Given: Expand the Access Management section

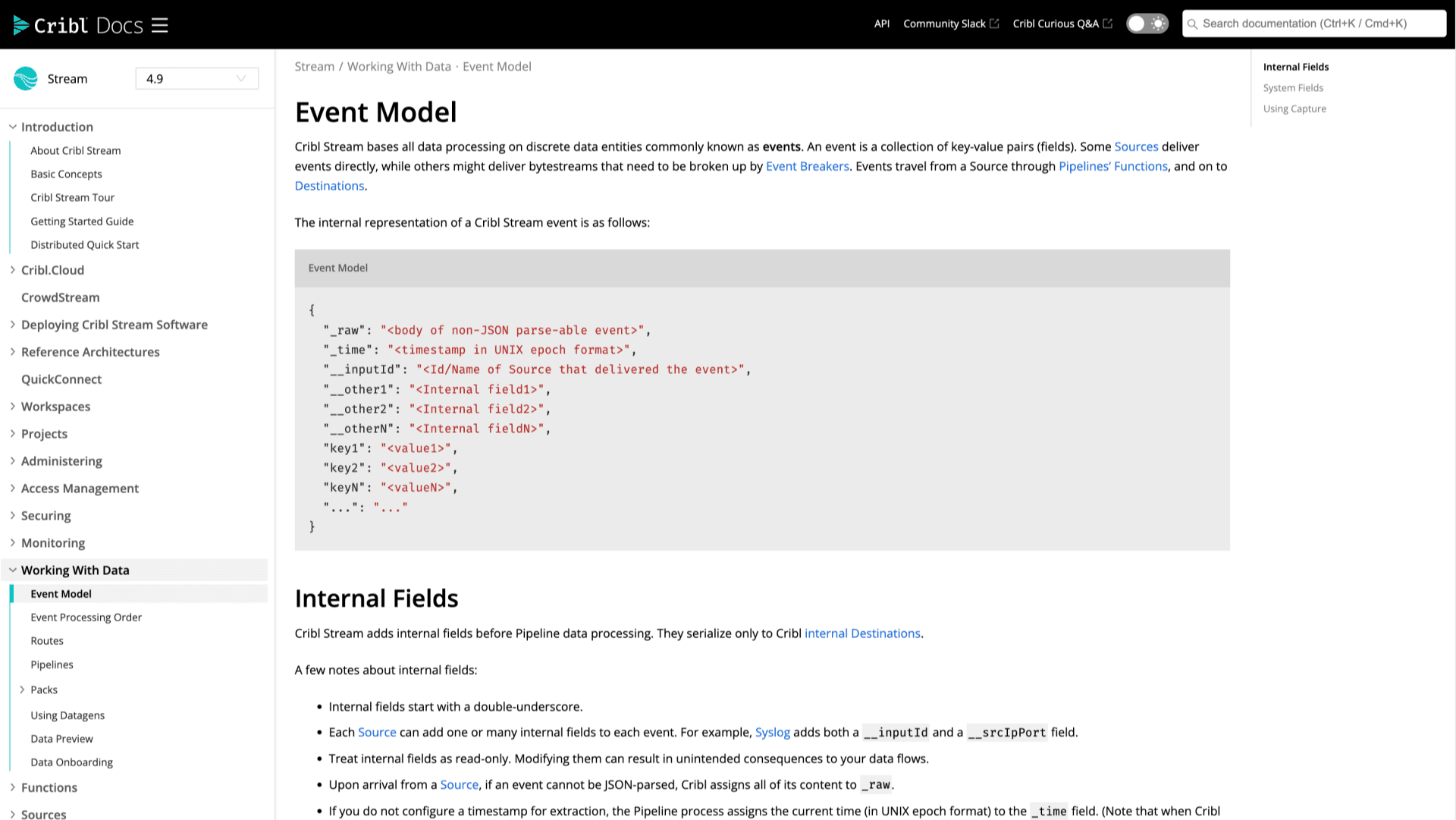Looking at the screenshot, I should tap(13, 489).
